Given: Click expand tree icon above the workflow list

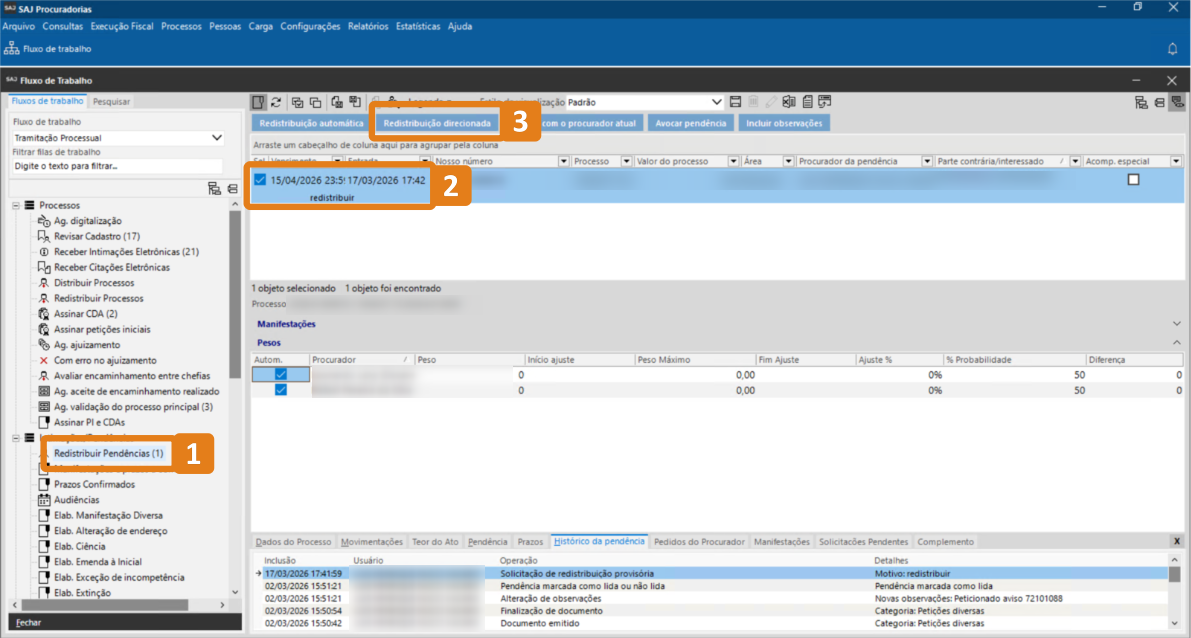Looking at the screenshot, I should [x=213, y=187].
